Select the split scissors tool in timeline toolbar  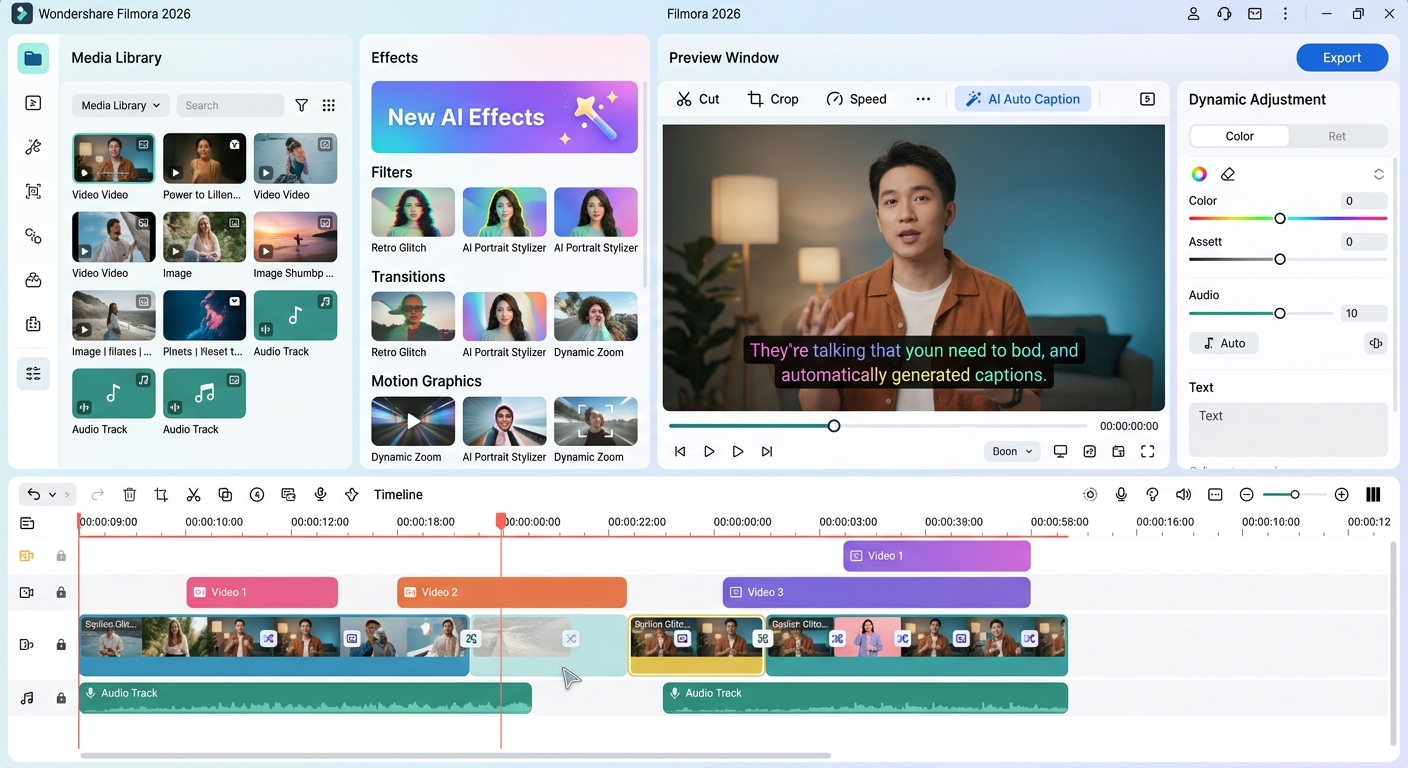[193, 495]
